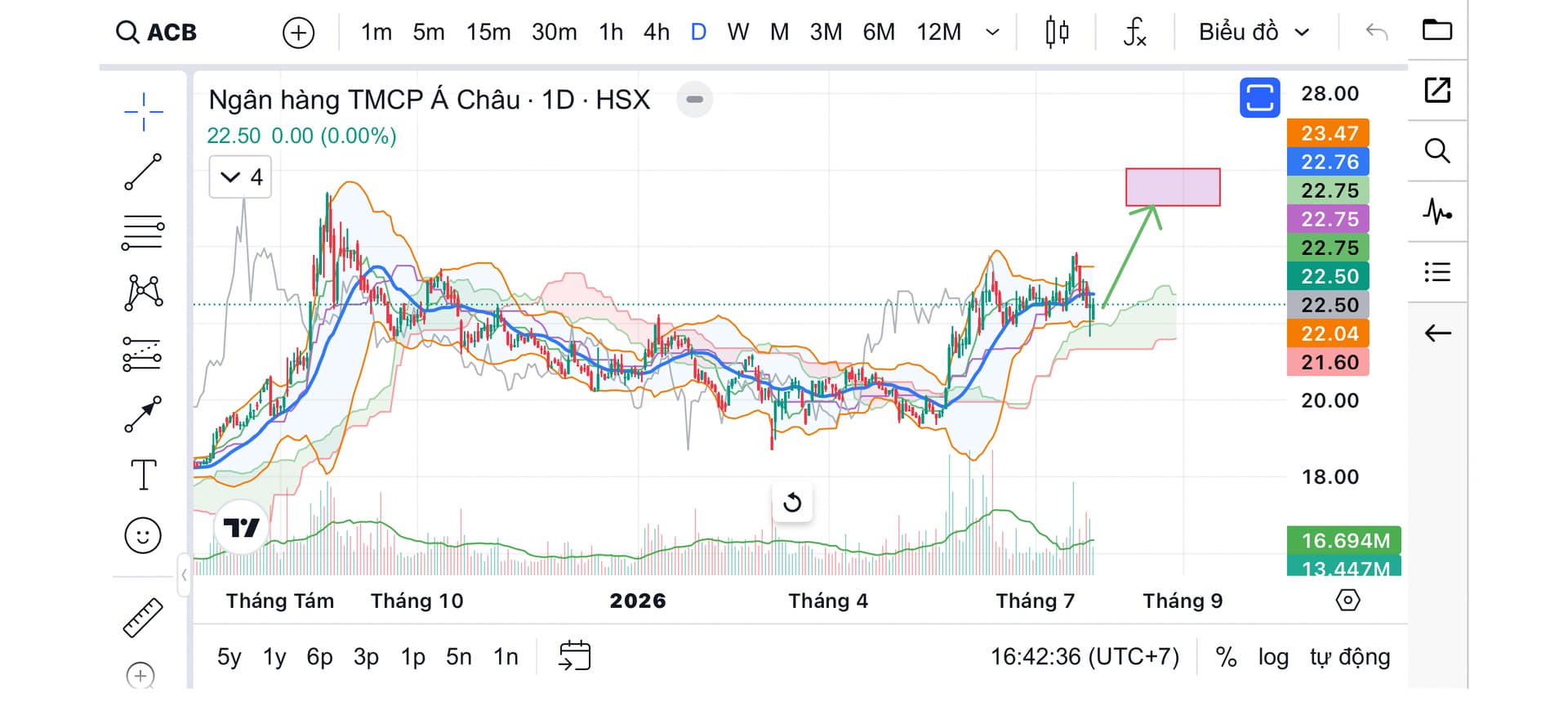Viewport: 1568px width, 724px height.
Task: Select the 1y date range
Action: pos(274,657)
